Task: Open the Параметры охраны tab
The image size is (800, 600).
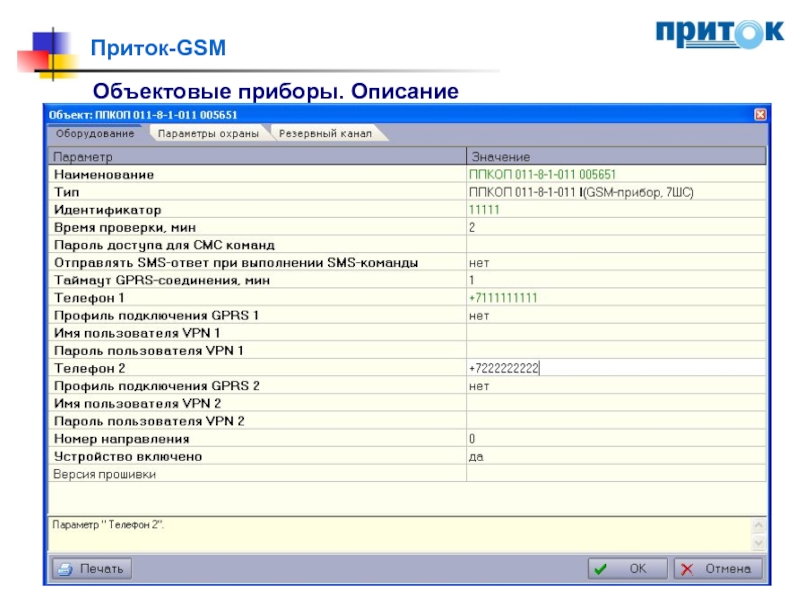Action: tap(208, 133)
